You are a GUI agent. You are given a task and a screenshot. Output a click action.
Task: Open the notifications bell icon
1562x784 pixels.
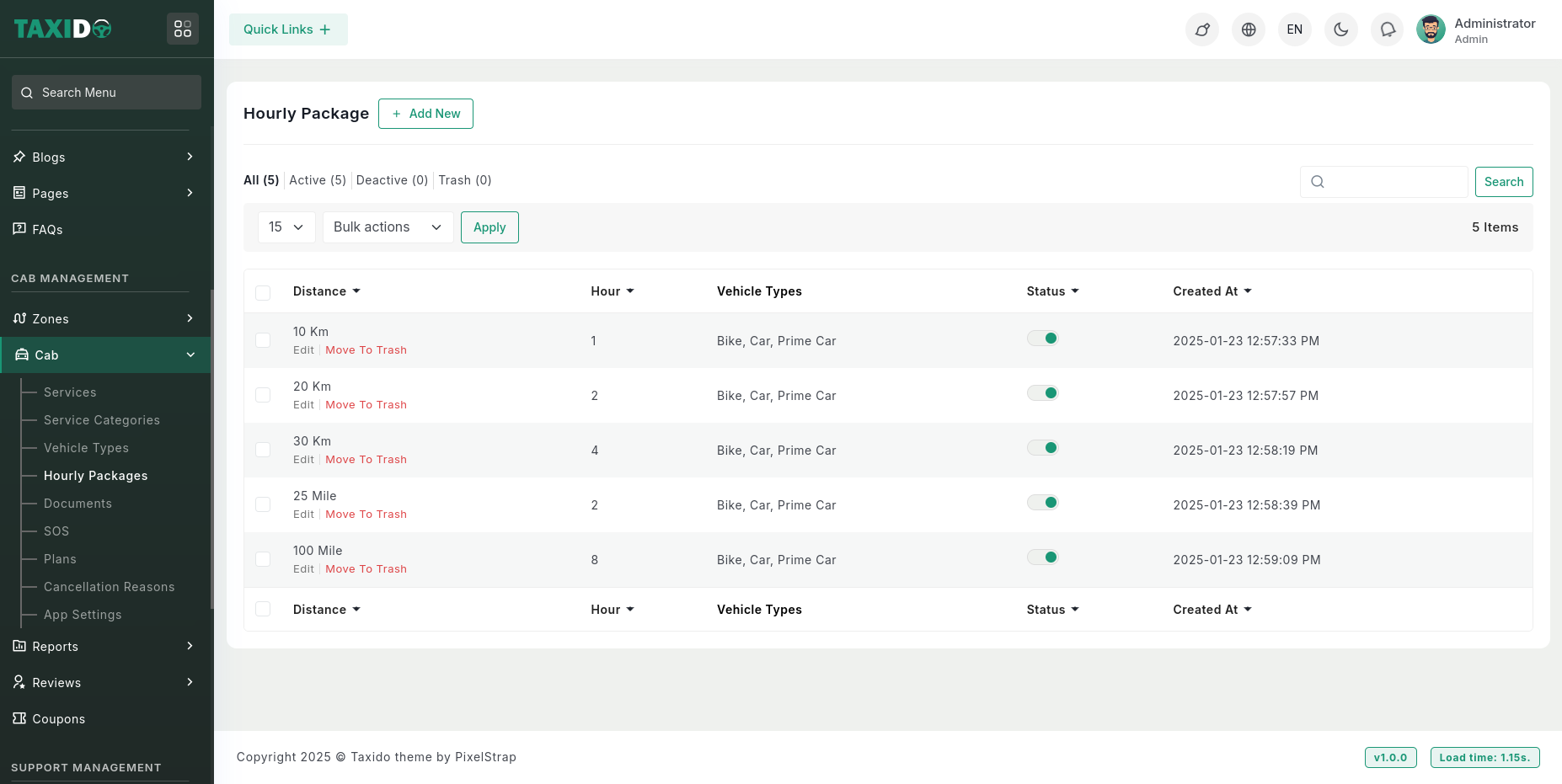coord(1387,29)
